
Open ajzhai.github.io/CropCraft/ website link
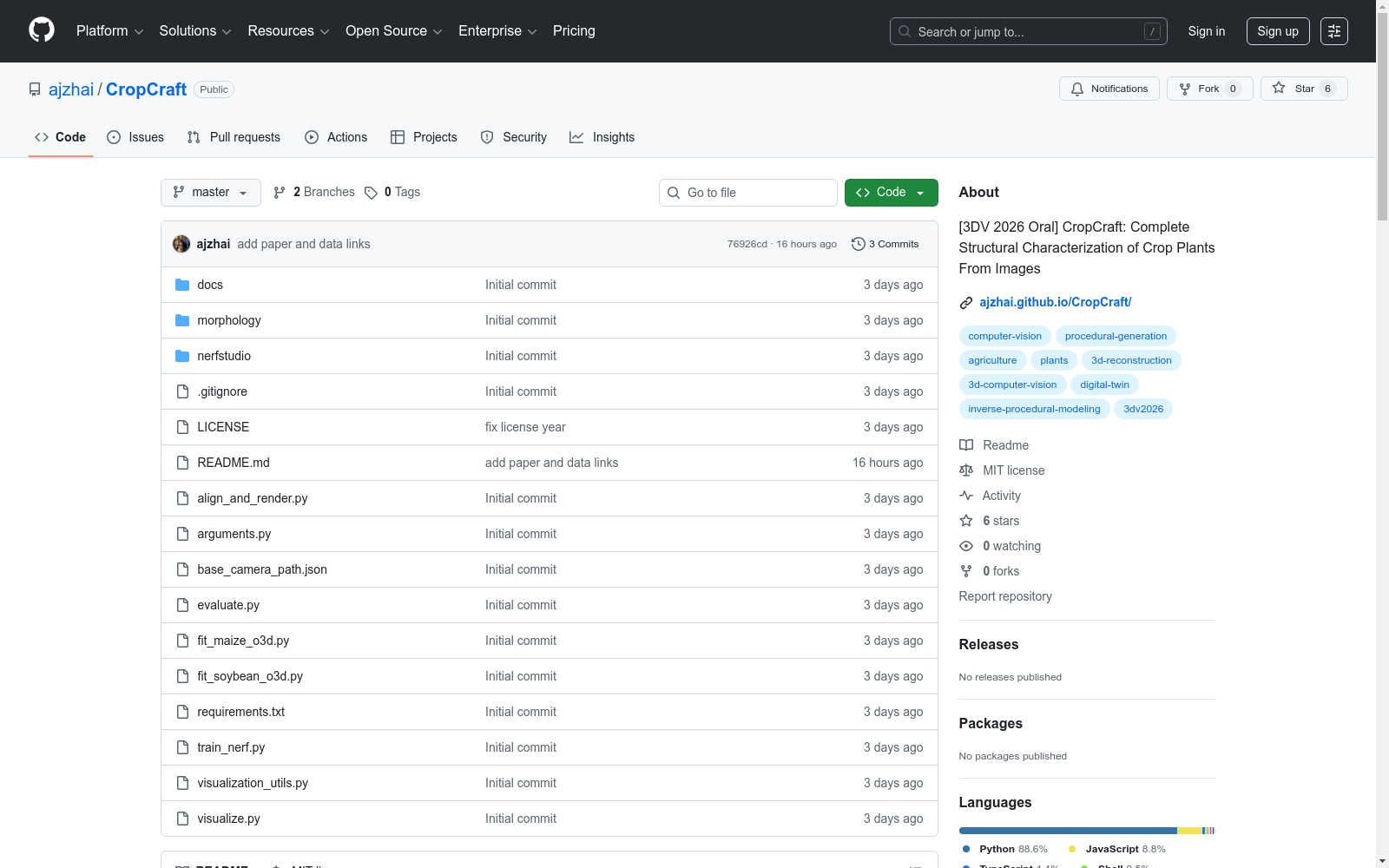(1056, 302)
